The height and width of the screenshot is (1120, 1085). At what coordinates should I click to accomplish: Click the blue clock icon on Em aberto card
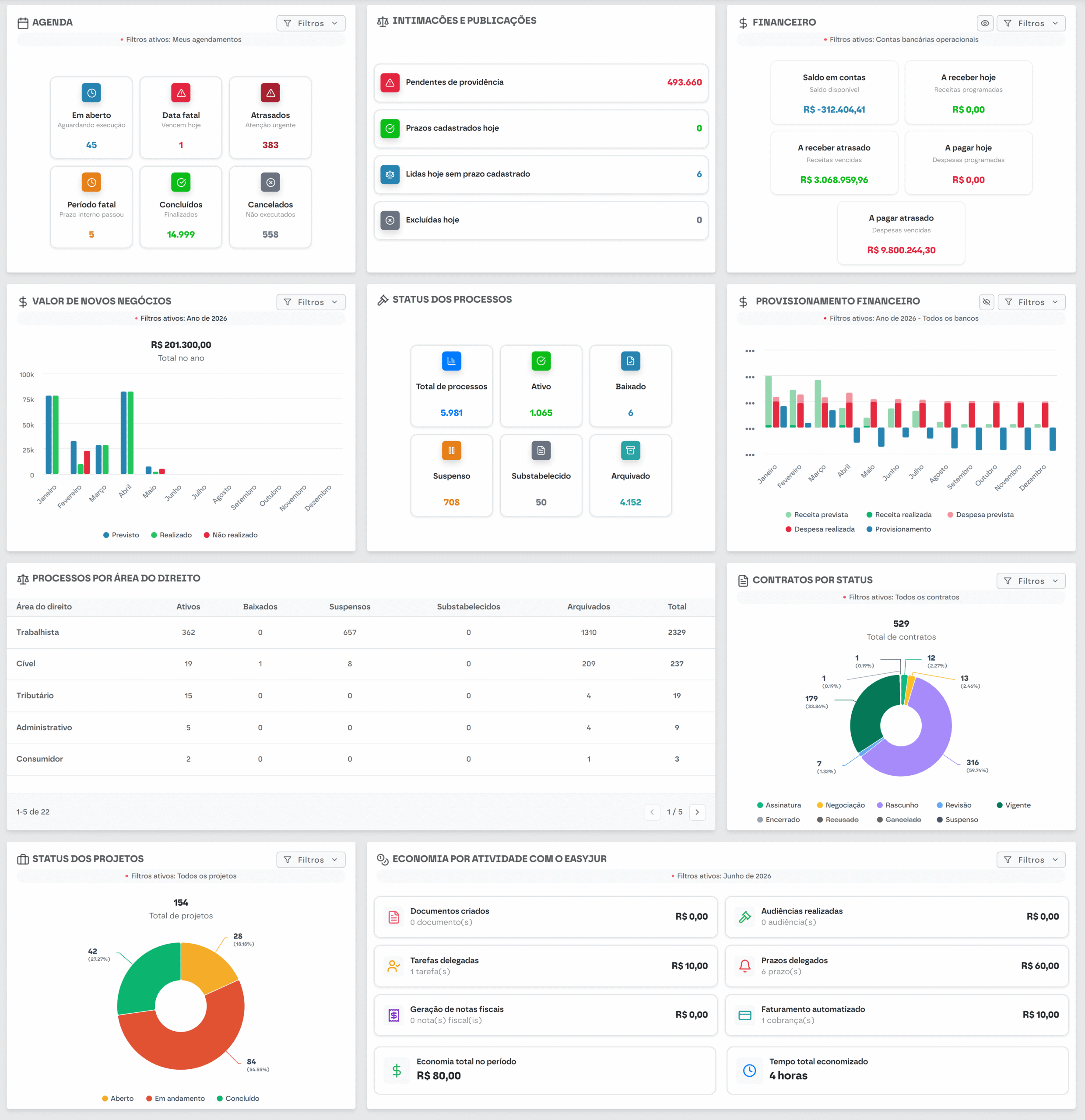click(x=91, y=93)
